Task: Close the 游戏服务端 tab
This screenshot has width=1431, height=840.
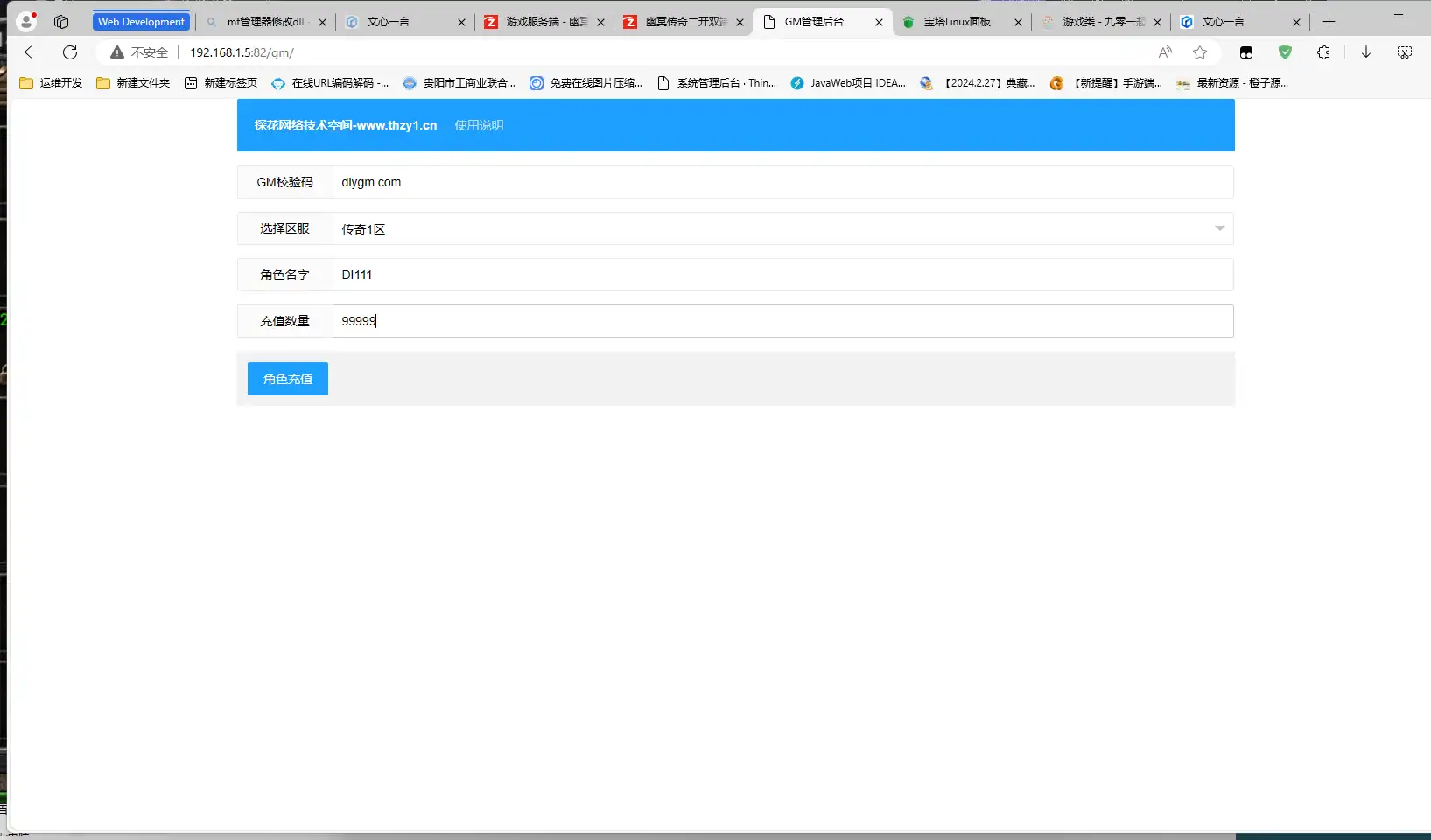Action: point(600,22)
